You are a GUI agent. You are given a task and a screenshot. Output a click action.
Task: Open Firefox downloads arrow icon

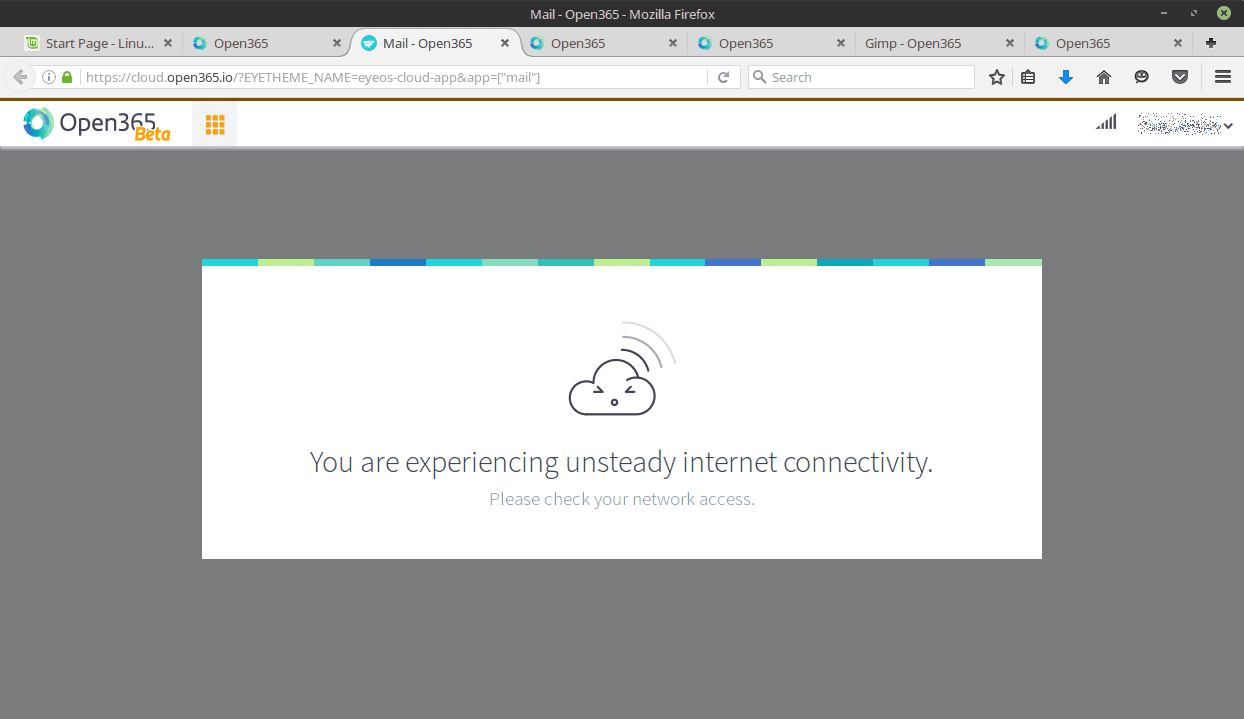[x=1065, y=77]
